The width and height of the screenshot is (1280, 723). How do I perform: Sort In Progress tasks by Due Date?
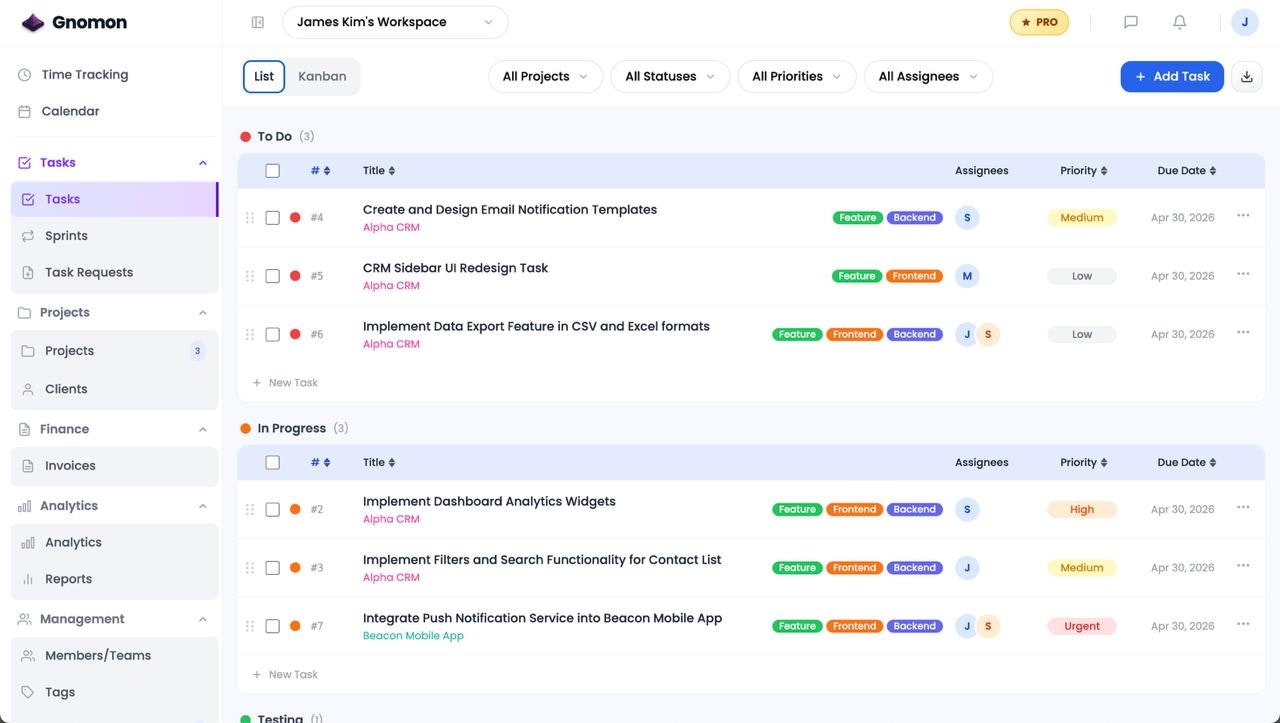[1187, 462]
